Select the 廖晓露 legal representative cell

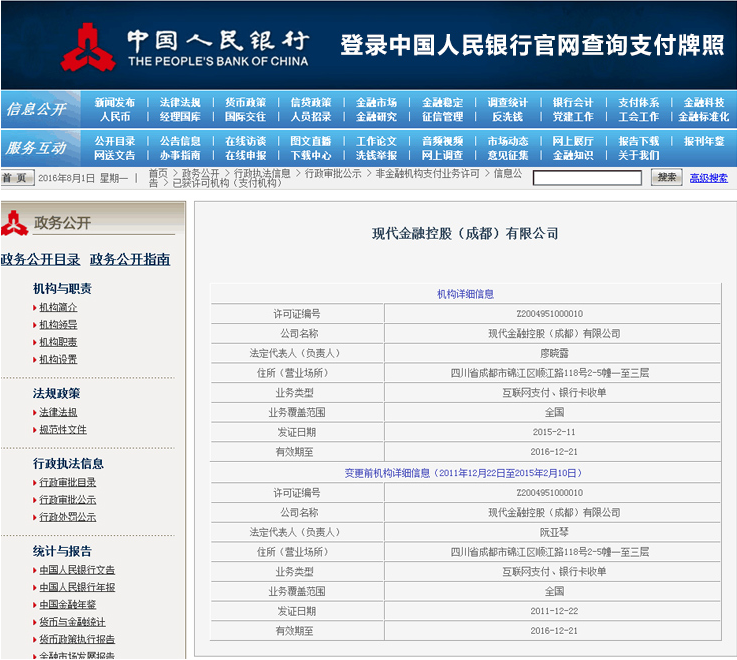[553, 353]
